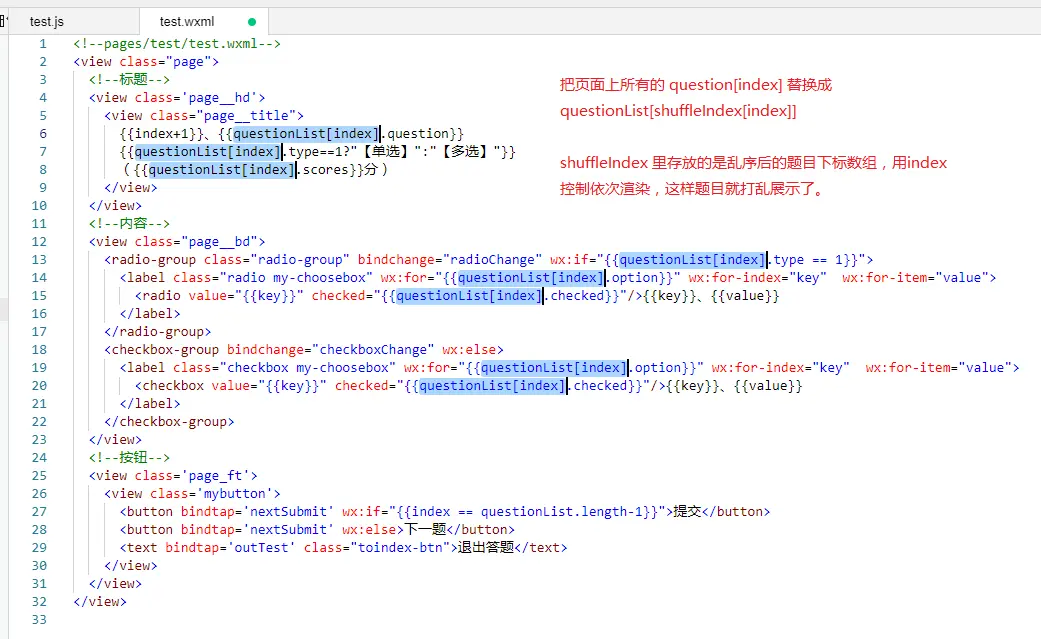The image size is (1041, 639).
Task: Click "radio my-choosebox" class value
Action: [x=296, y=278]
